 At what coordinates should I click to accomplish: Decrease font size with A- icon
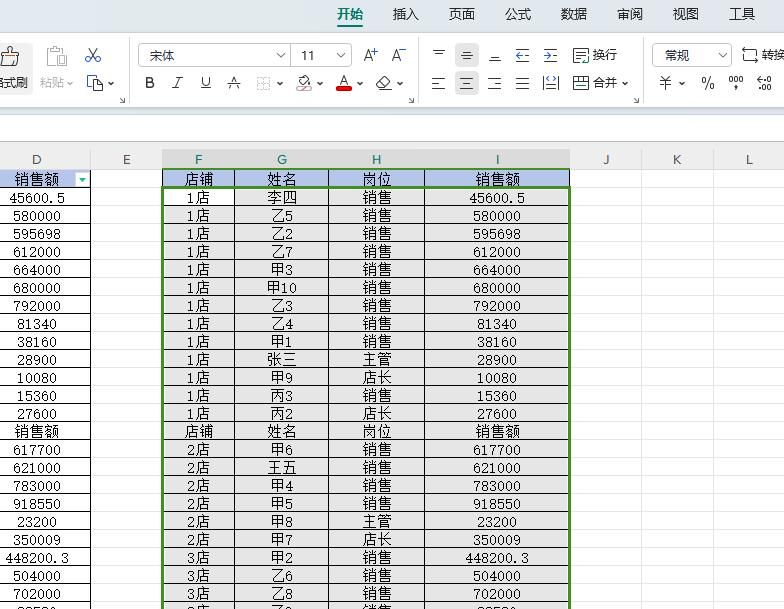click(398, 55)
